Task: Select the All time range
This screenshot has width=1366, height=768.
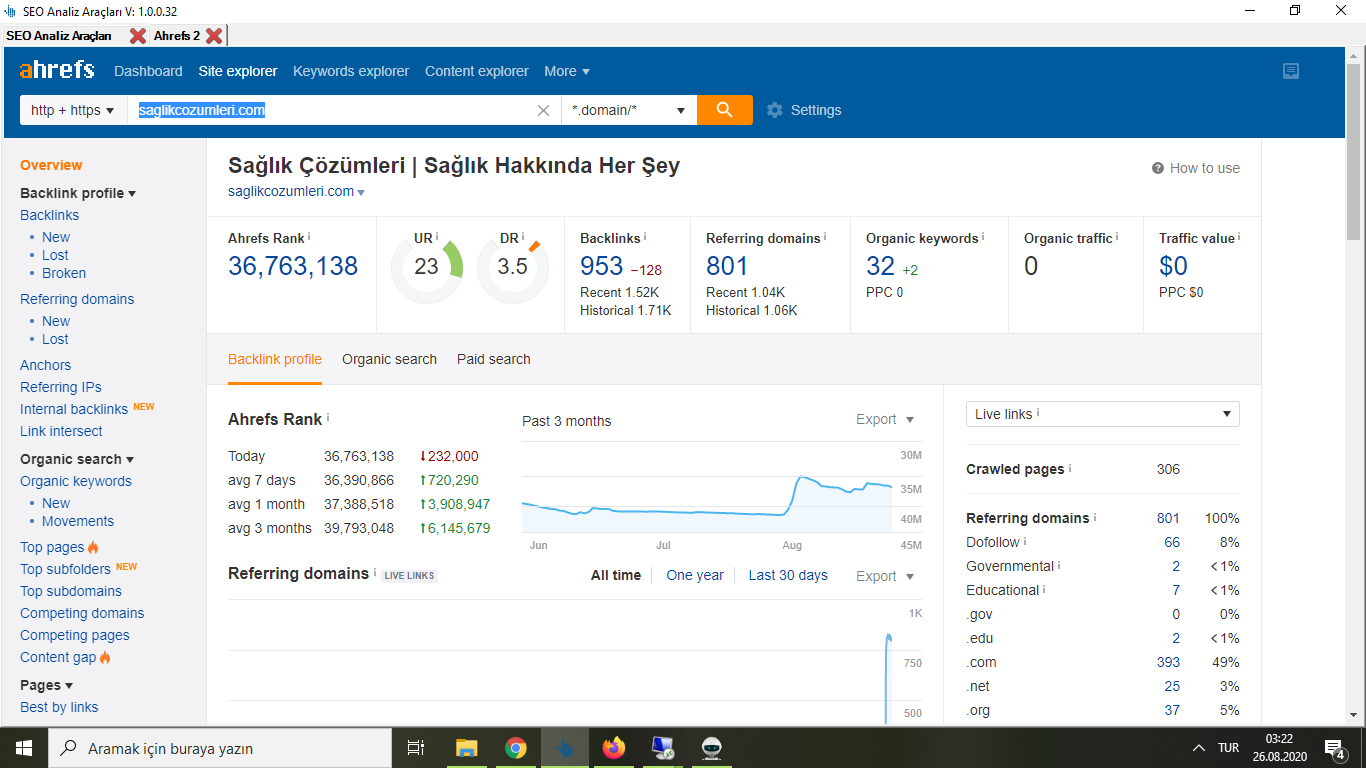Action: (616, 575)
